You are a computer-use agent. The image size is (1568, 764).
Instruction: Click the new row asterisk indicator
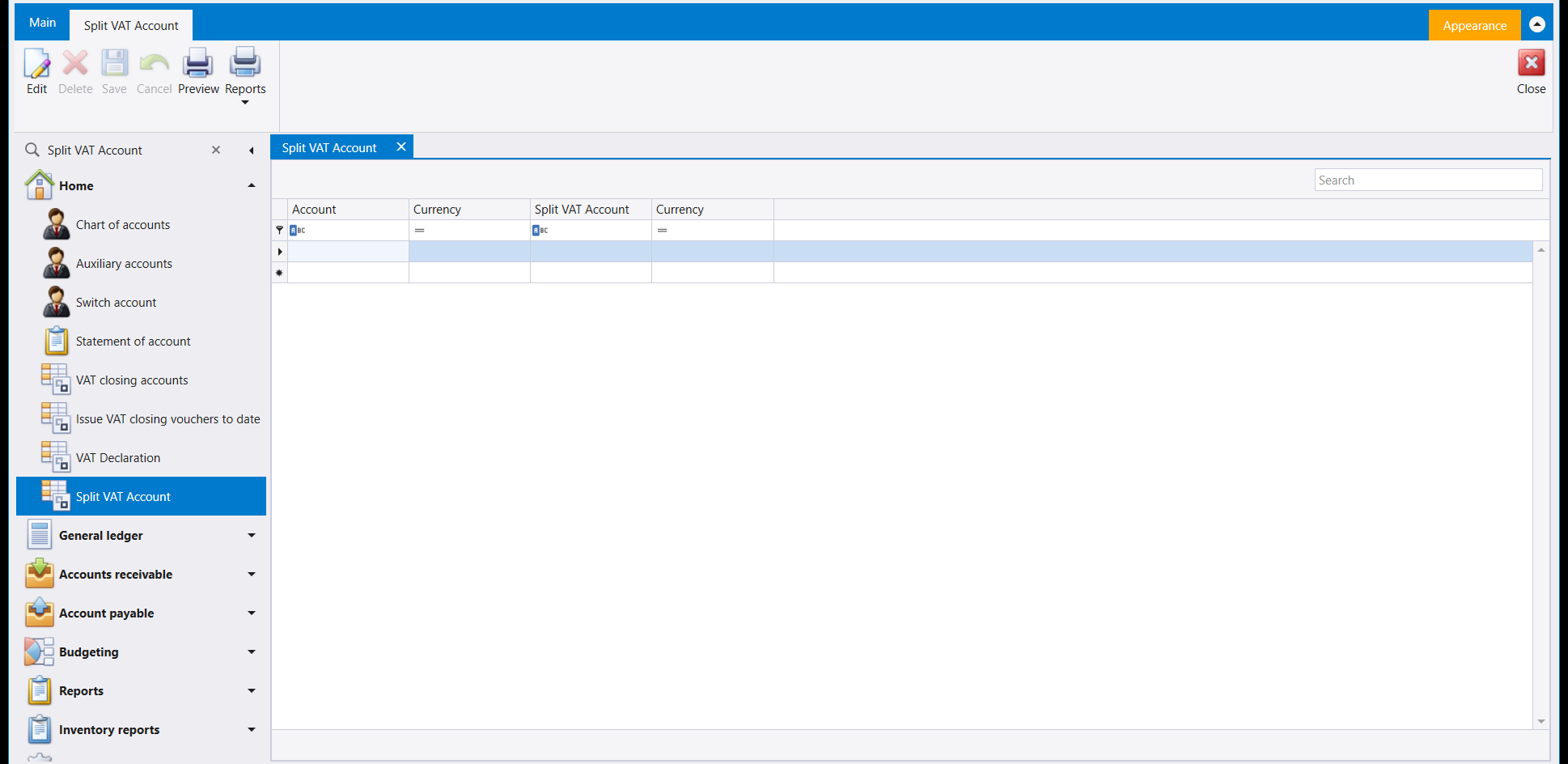[280, 273]
